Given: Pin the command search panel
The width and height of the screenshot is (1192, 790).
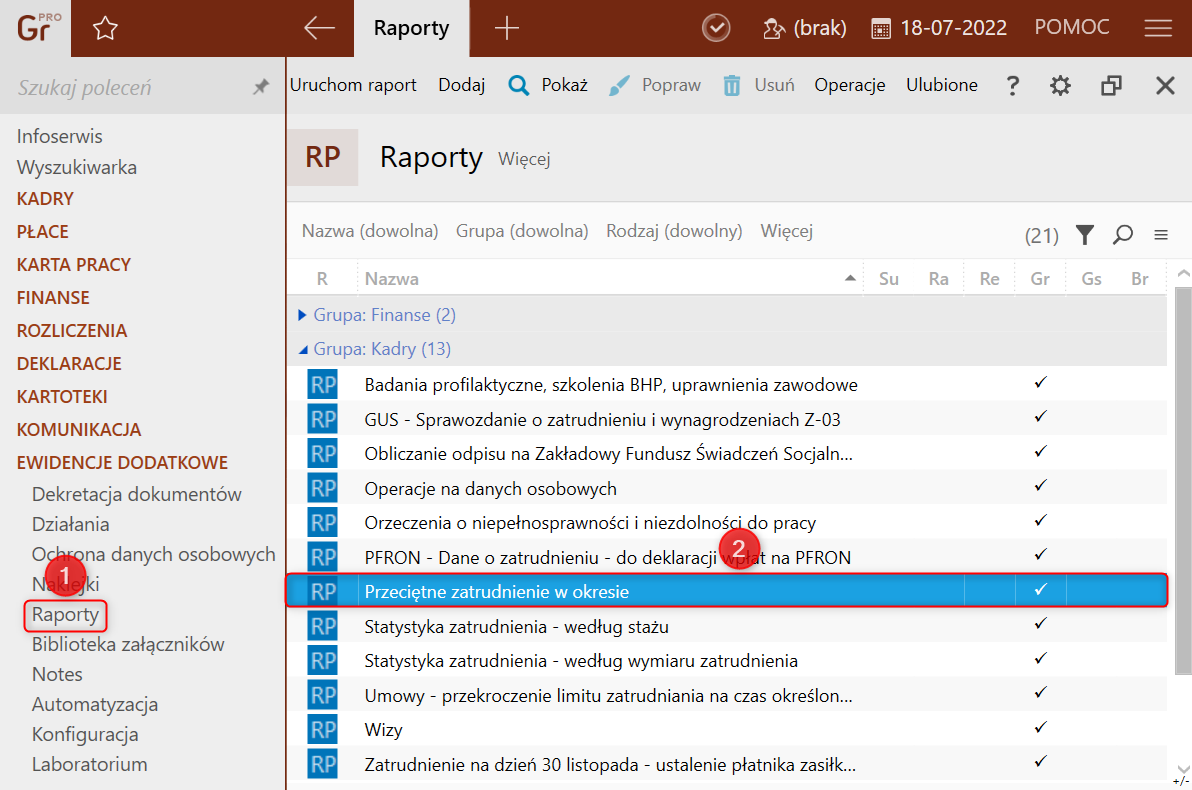Looking at the screenshot, I should click(x=261, y=87).
